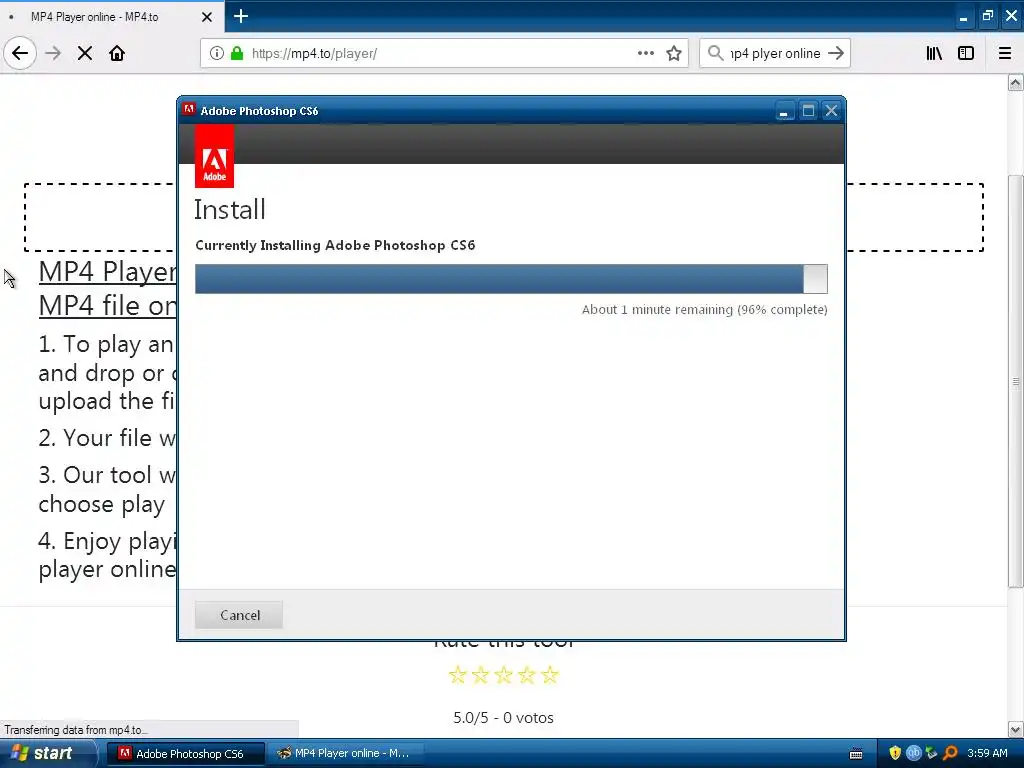Image resolution: width=1024 pixels, height=768 pixels.
Task: Open the Firefox hamburger menu
Action: (x=1005, y=53)
